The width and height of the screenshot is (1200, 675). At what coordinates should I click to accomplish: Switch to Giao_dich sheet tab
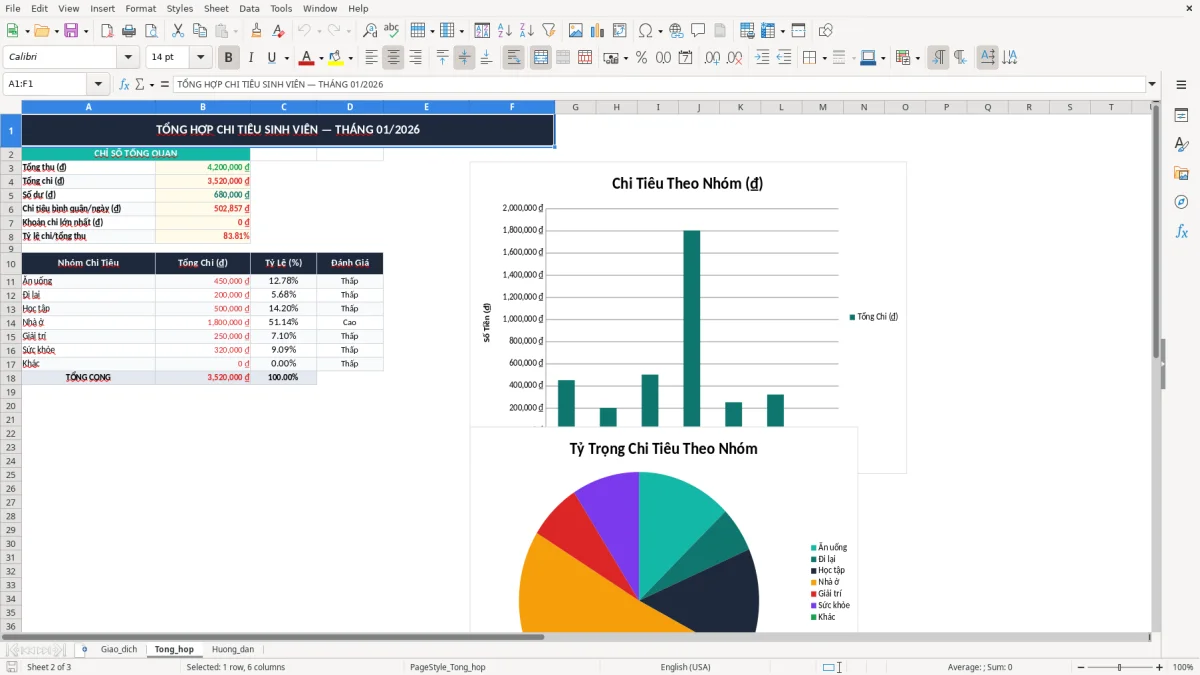tap(119, 649)
